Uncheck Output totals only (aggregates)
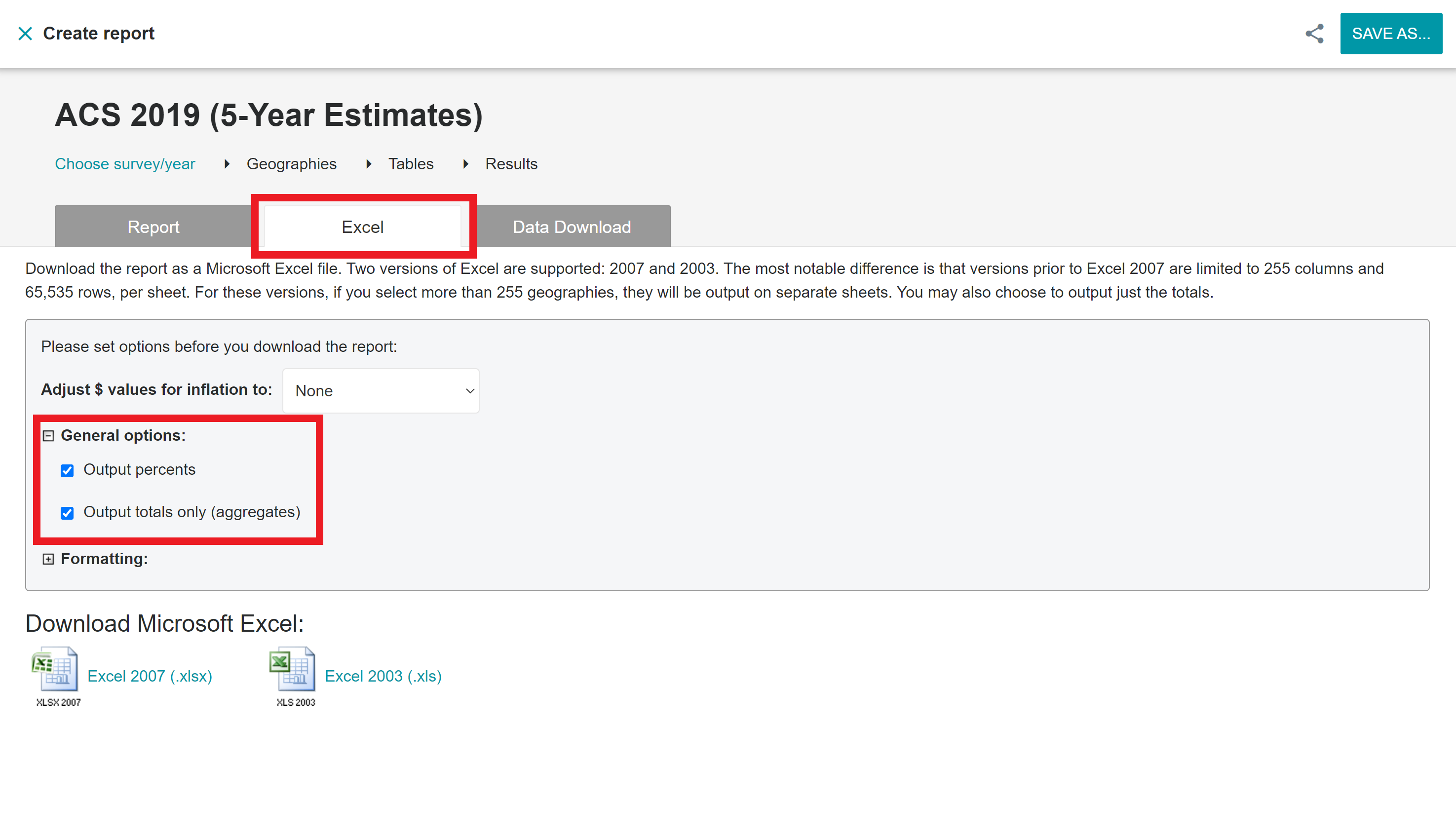 pyautogui.click(x=68, y=513)
